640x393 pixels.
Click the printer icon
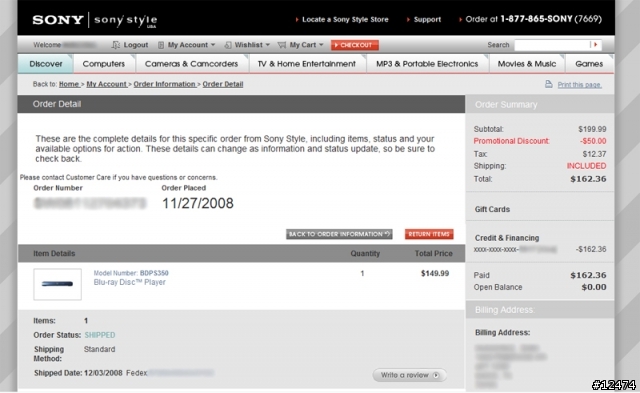tap(549, 84)
